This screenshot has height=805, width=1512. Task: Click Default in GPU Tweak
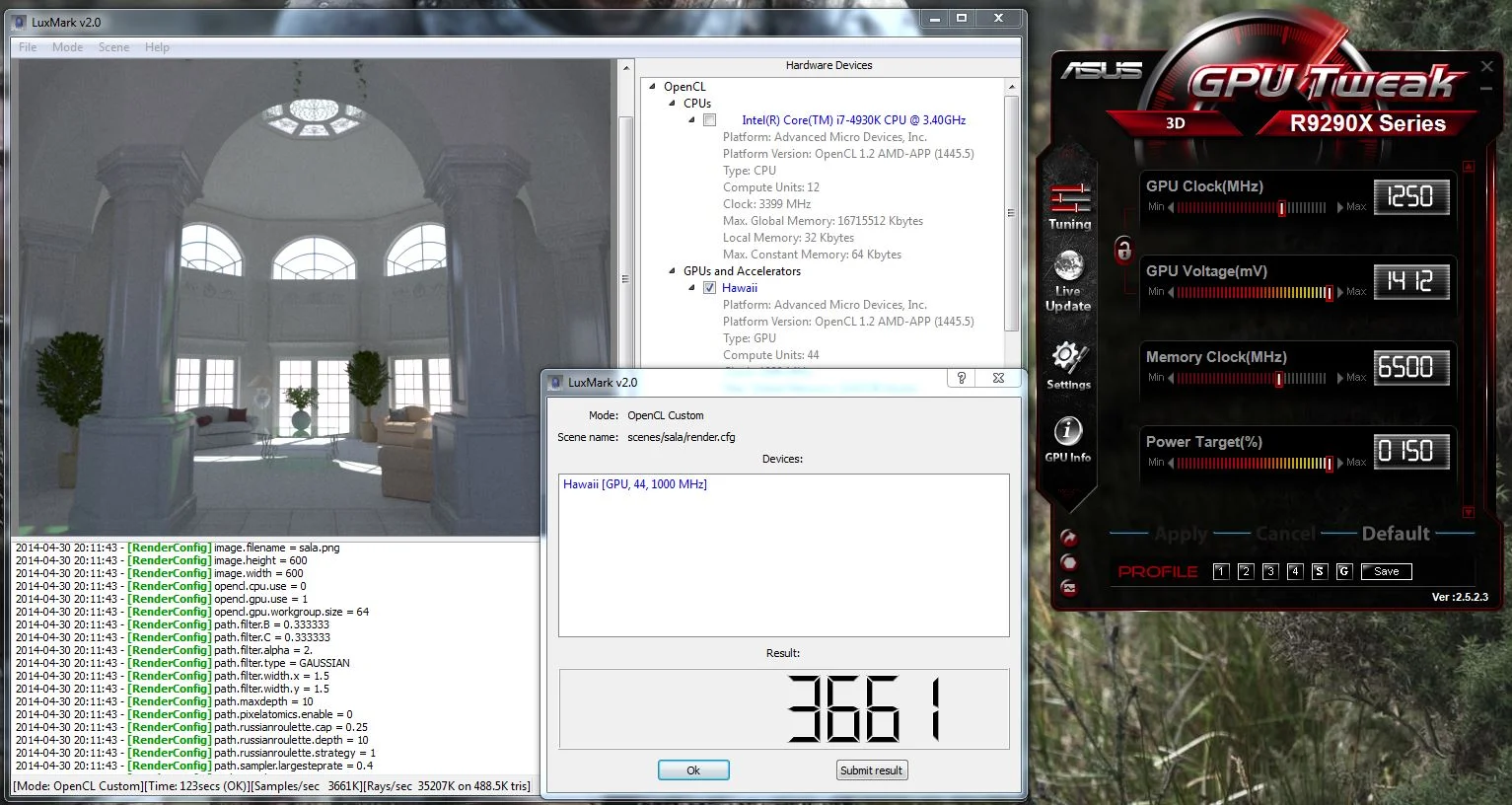pos(1396,534)
